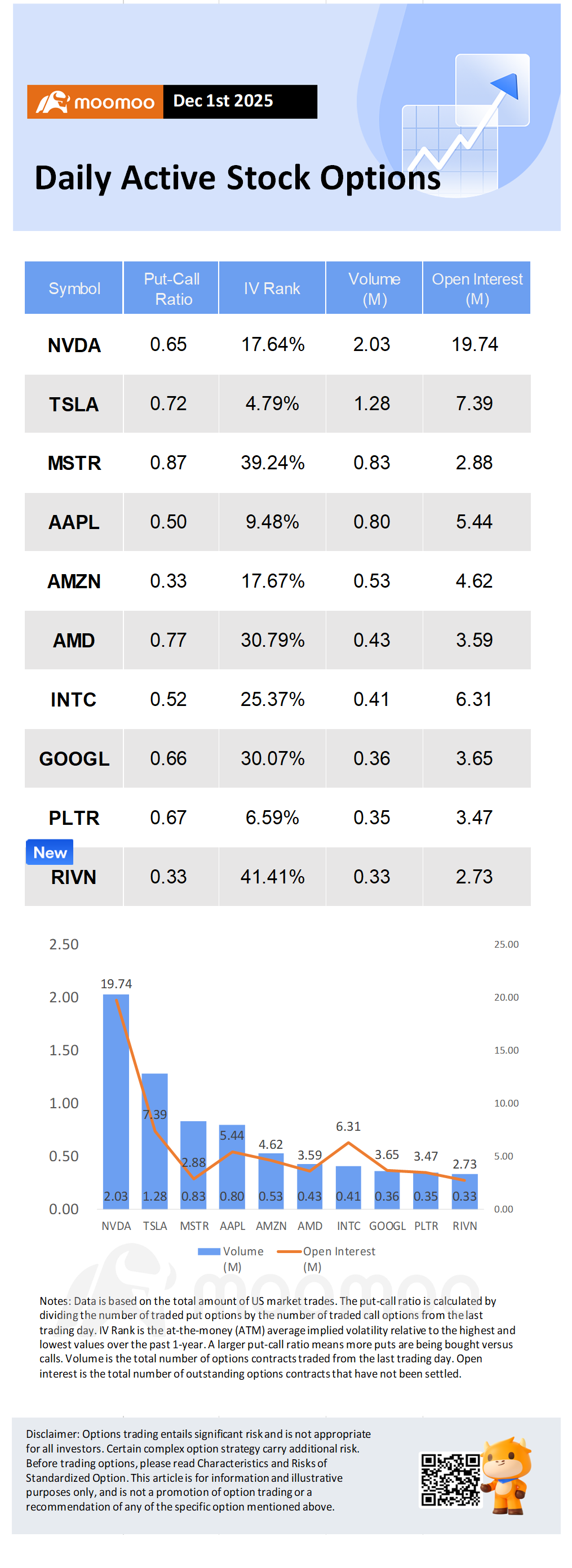Click the Open Interest (M) table header
The image size is (572, 1568).
[477, 288]
